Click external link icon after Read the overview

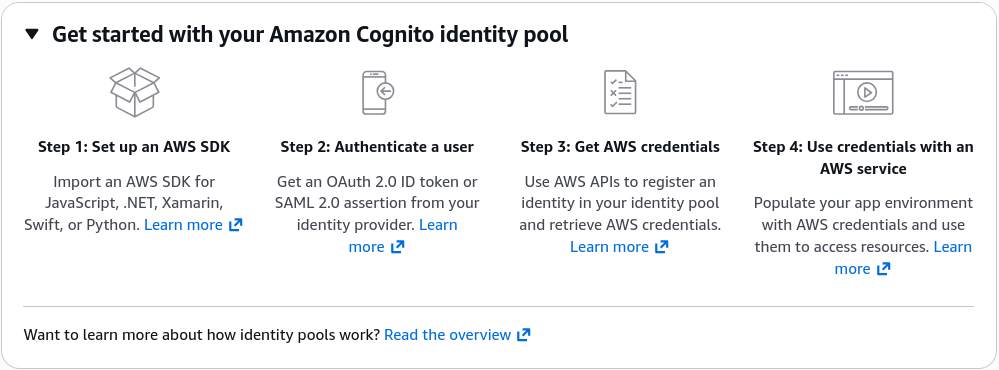524,335
